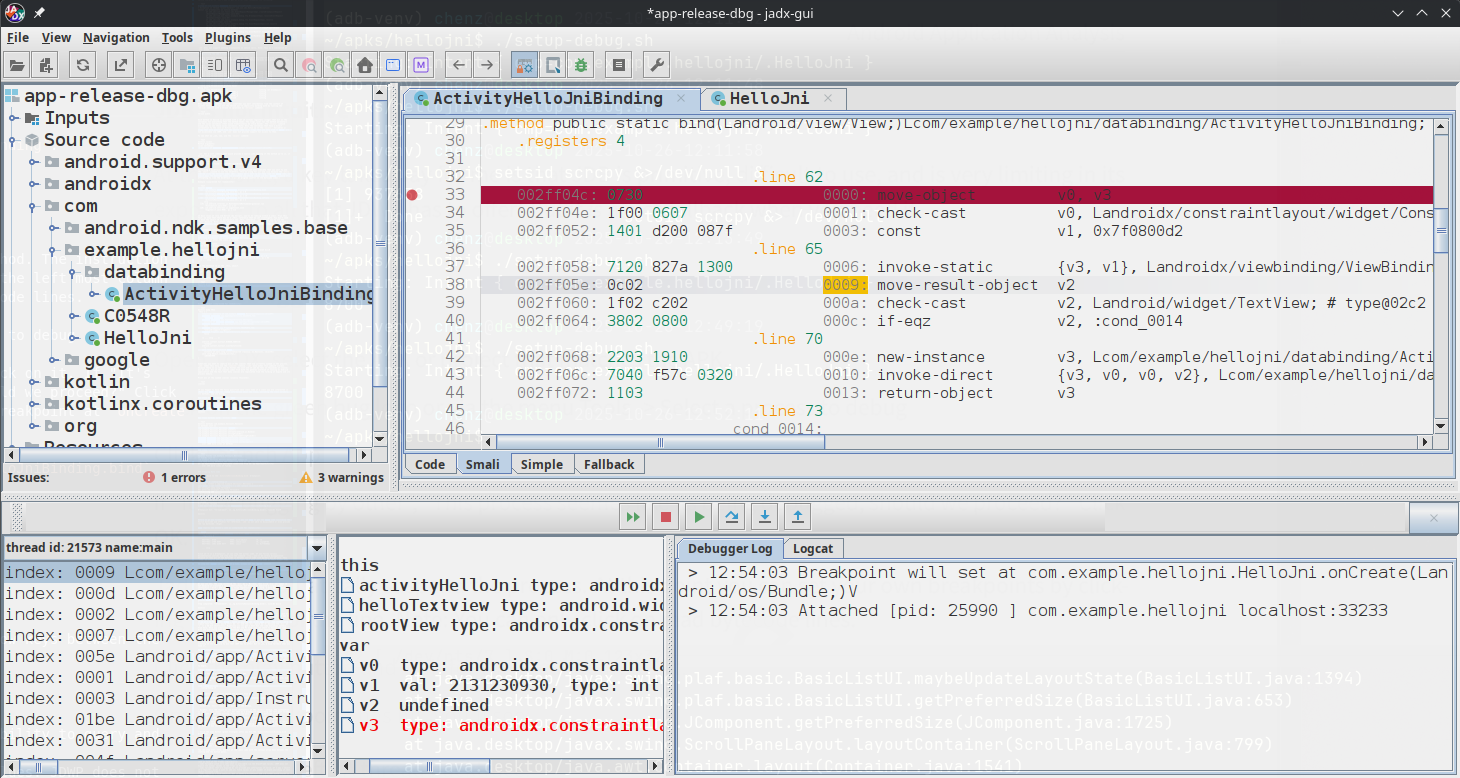Open the Plugins menu
The image size is (1460, 778).
(x=227, y=38)
